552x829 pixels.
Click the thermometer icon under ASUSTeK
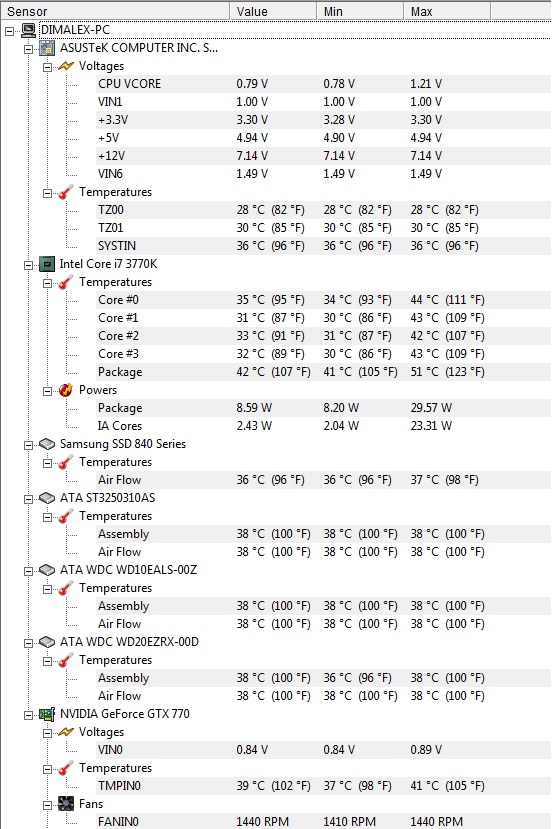66,192
